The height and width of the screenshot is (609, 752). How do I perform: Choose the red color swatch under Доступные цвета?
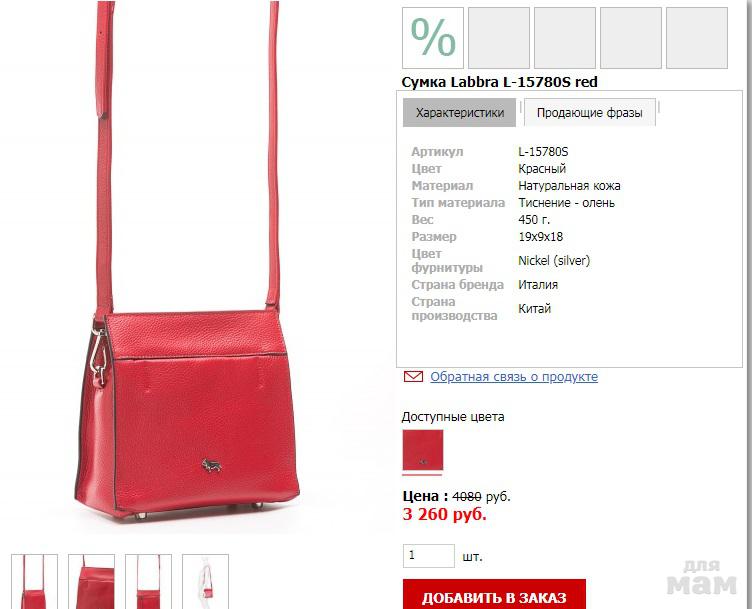pyautogui.click(x=423, y=450)
